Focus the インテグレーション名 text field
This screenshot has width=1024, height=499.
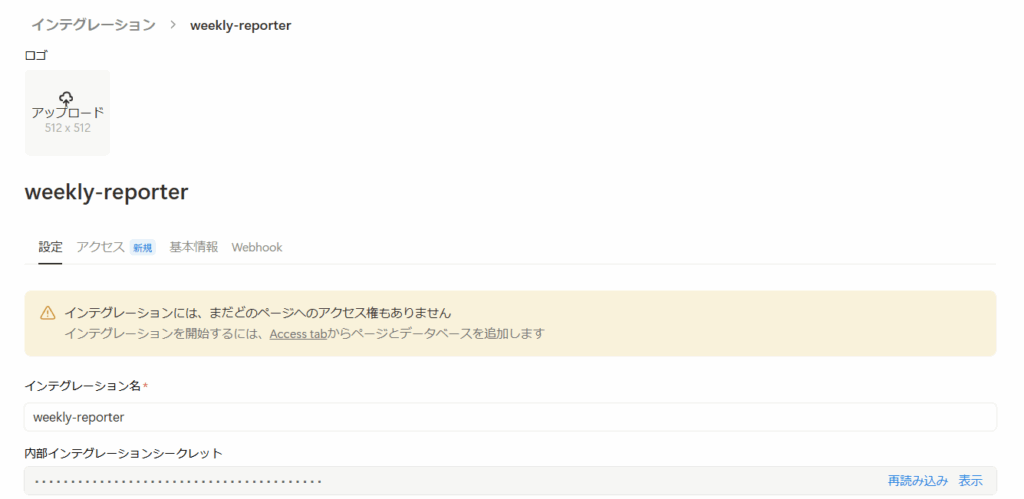point(510,417)
